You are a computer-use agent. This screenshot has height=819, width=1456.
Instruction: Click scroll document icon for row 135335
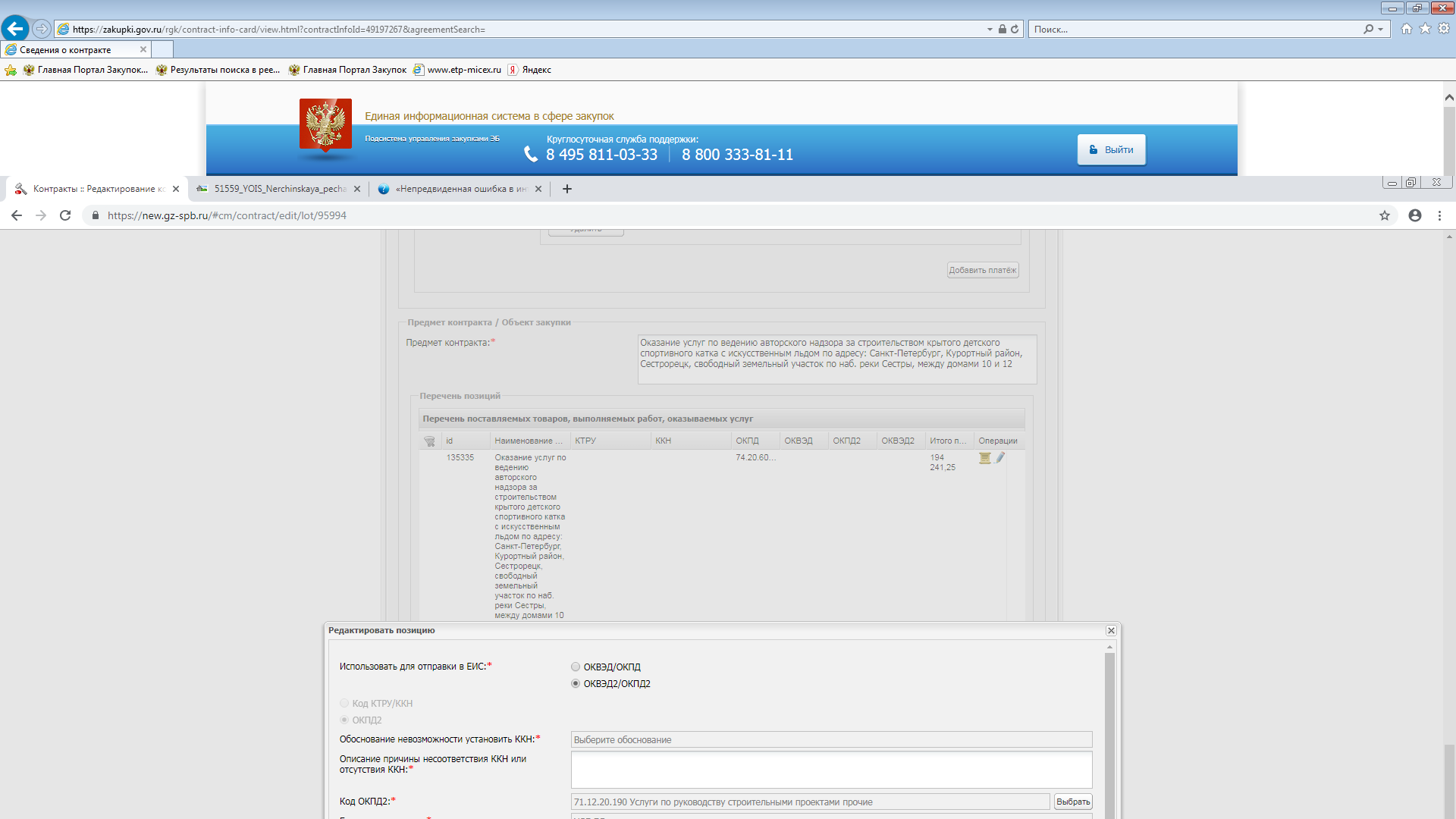[985, 458]
